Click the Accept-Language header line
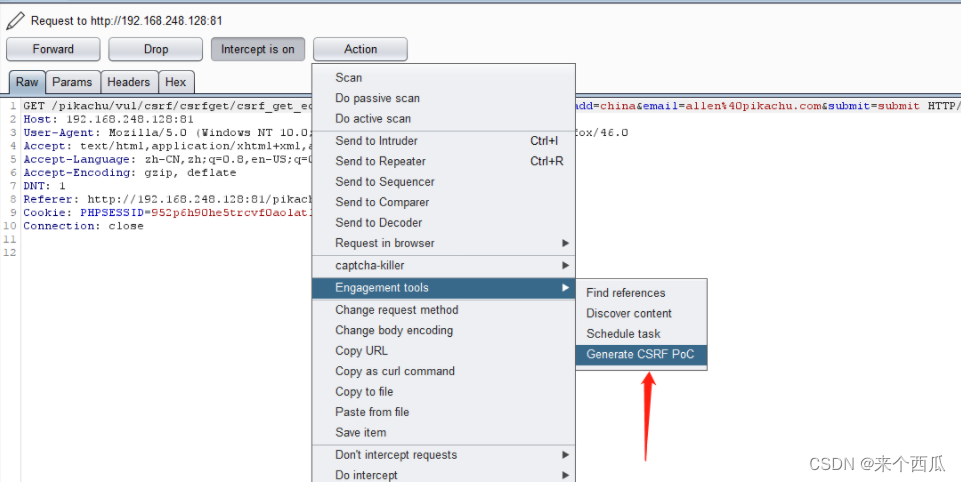 [167, 159]
